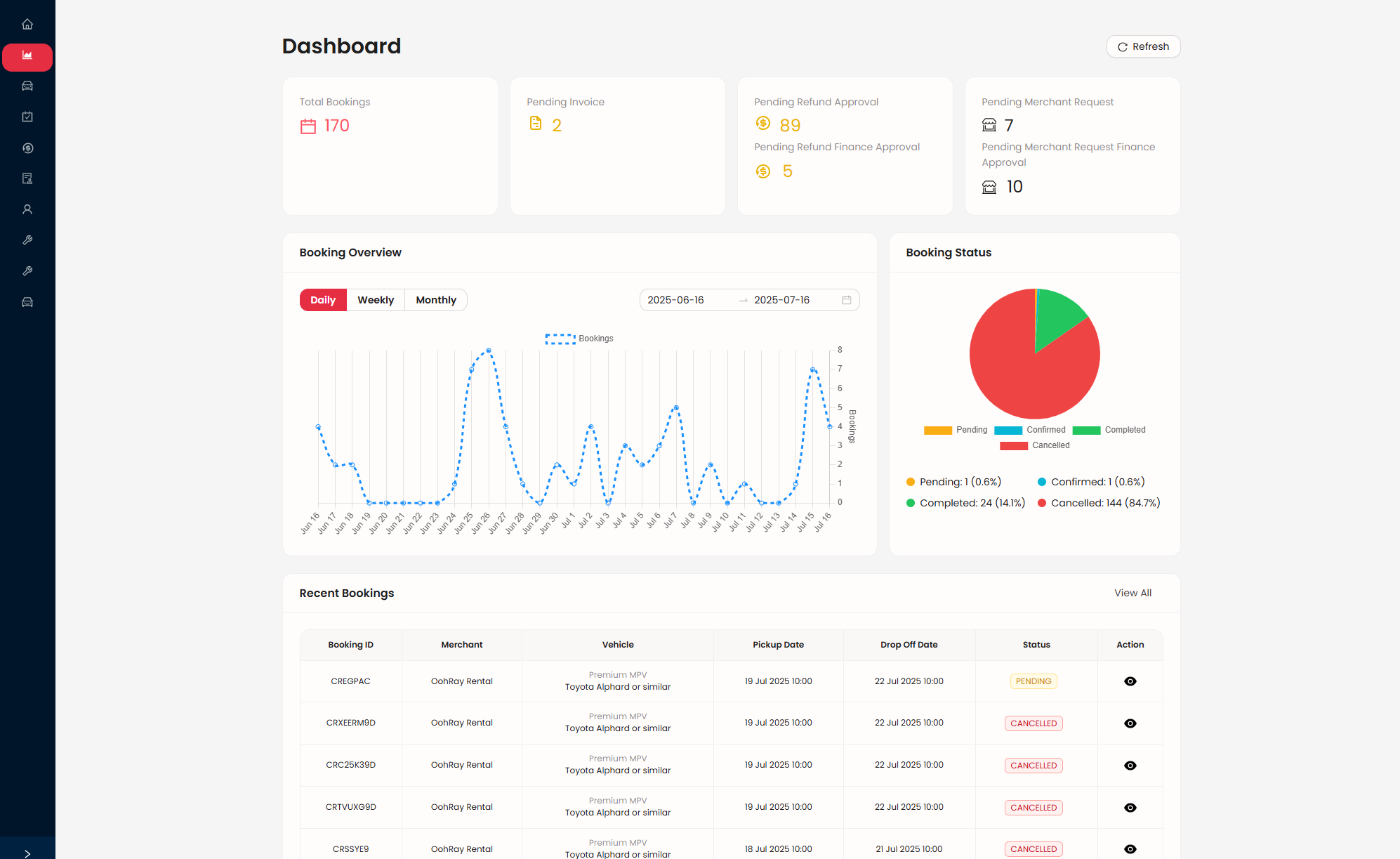The height and width of the screenshot is (859, 1400).
Task: Toggle Pending legend item in pie chart
Action: click(956, 430)
